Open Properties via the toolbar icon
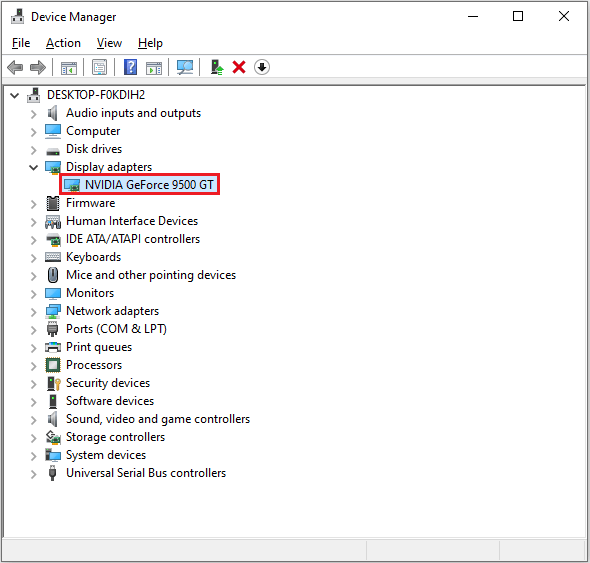Image resolution: width=590 pixels, height=563 pixels. (x=99, y=68)
